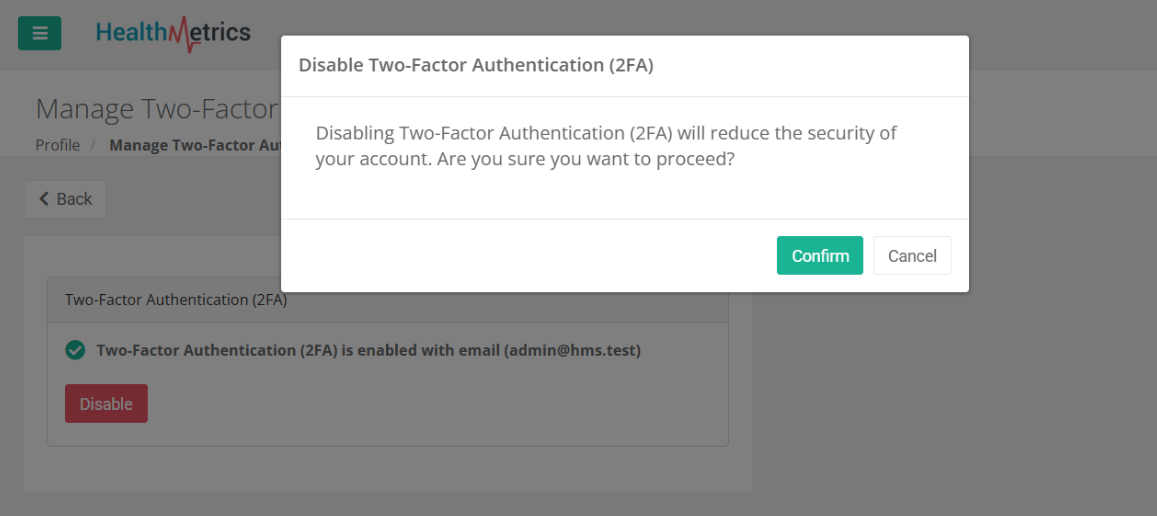Screen dimensions: 1157x516
Task: Click the admin@hms.test email address
Action: pos(572,350)
